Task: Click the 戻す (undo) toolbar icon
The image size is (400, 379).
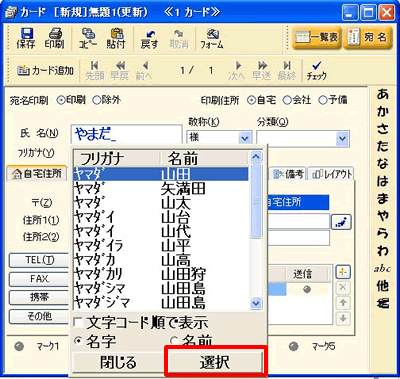Action: click(149, 38)
